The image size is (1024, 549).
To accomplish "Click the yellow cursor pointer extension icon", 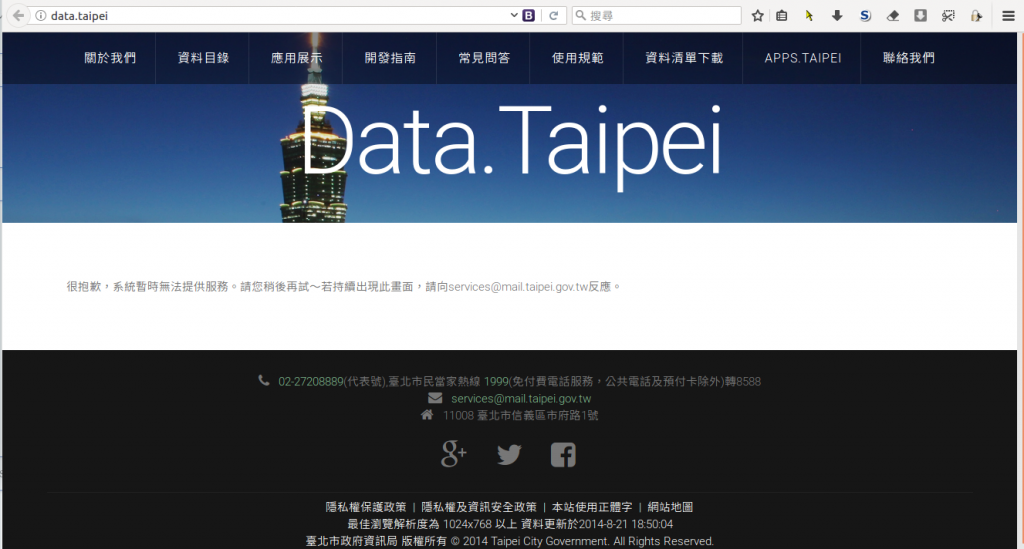I will click(x=809, y=16).
